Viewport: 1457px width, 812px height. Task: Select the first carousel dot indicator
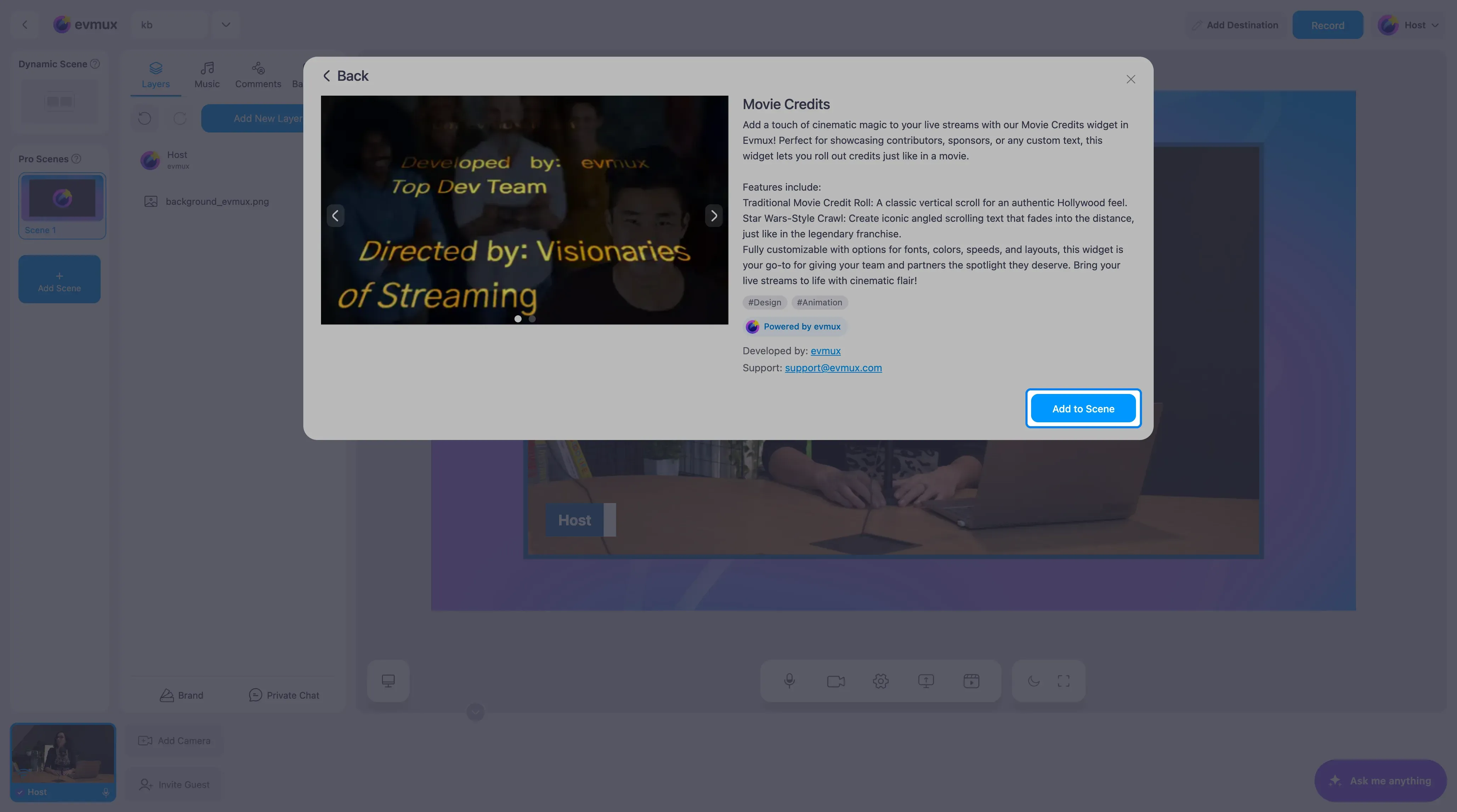(518, 319)
